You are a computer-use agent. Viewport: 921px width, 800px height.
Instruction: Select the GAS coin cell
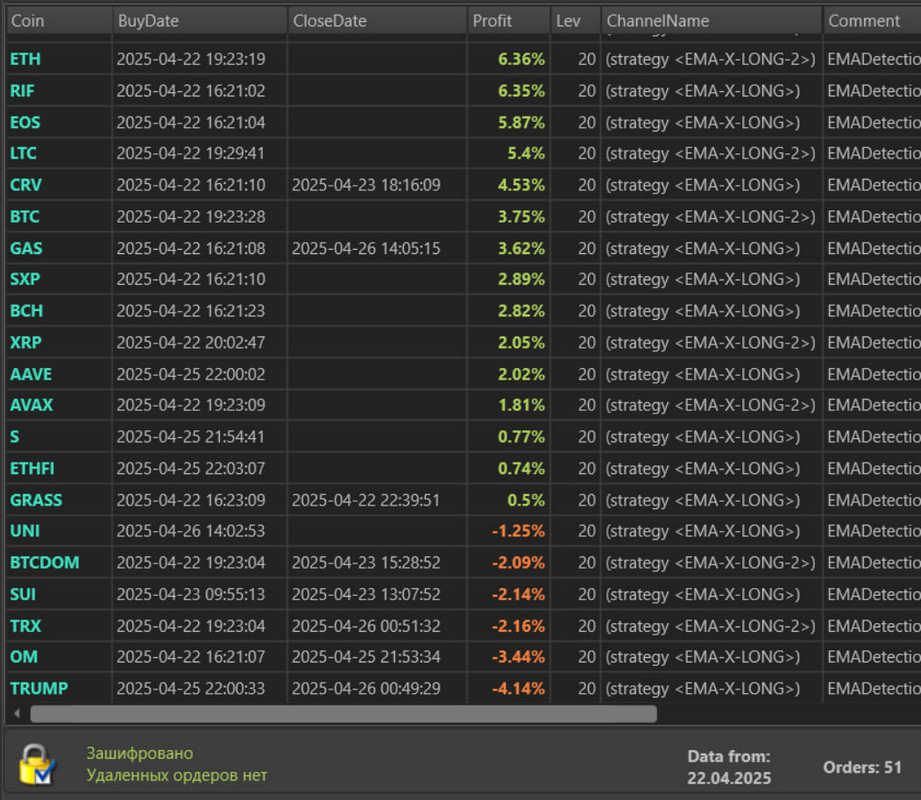tap(59, 248)
